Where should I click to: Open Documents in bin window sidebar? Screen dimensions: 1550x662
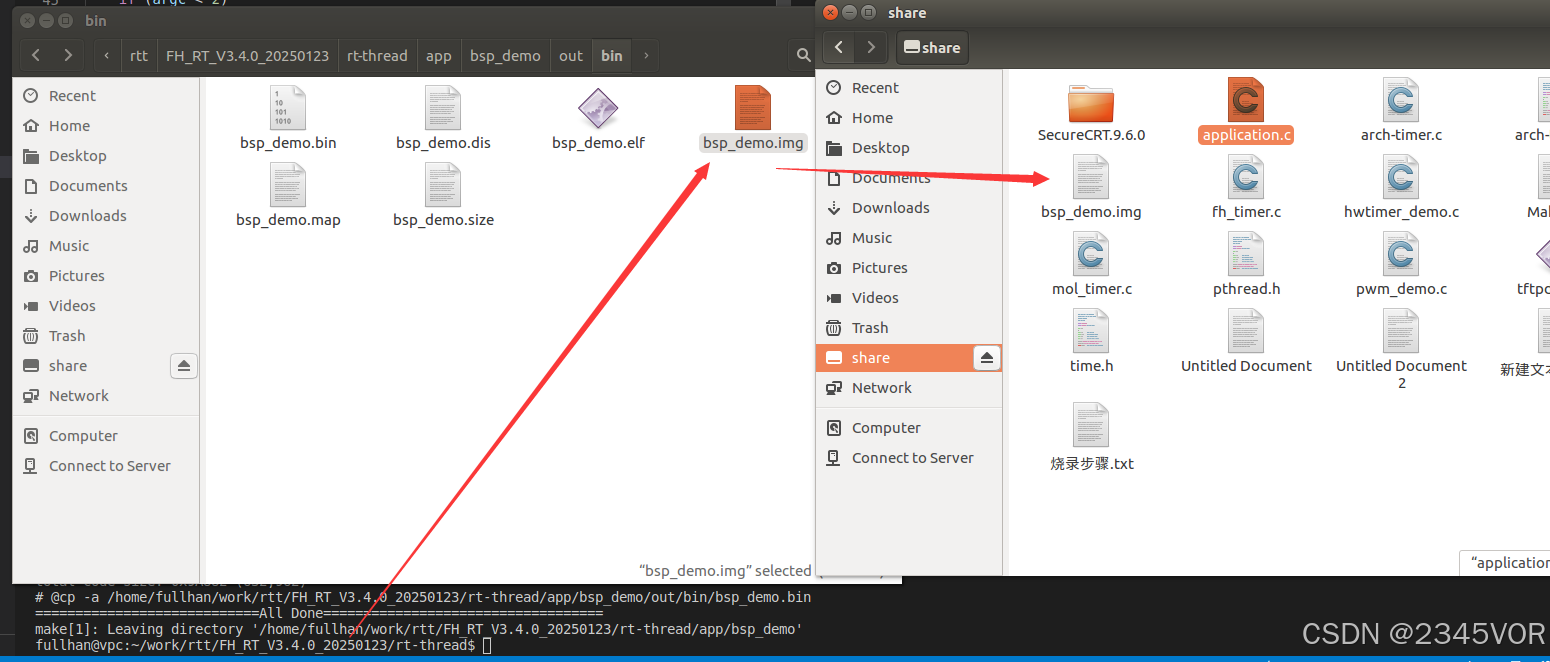click(106, 186)
